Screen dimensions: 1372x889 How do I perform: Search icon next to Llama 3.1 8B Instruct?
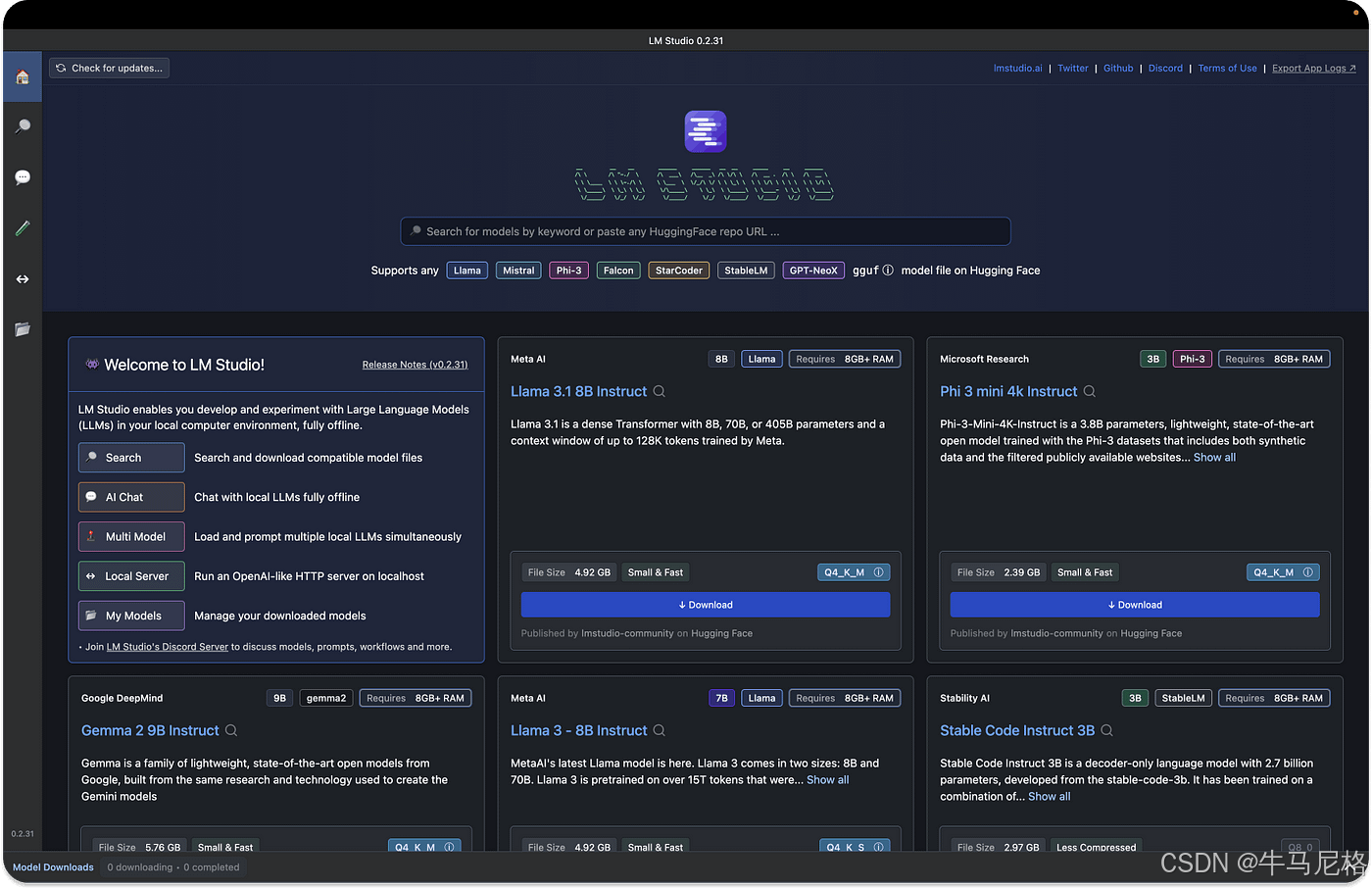click(x=660, y=391)
